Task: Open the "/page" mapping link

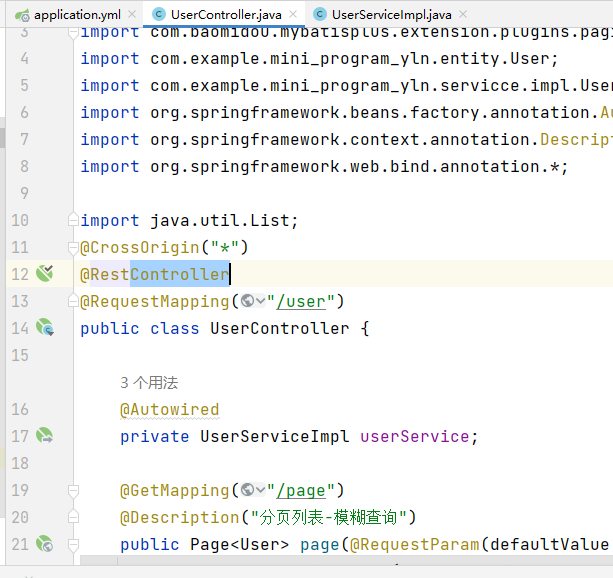Action: point(301,490)
